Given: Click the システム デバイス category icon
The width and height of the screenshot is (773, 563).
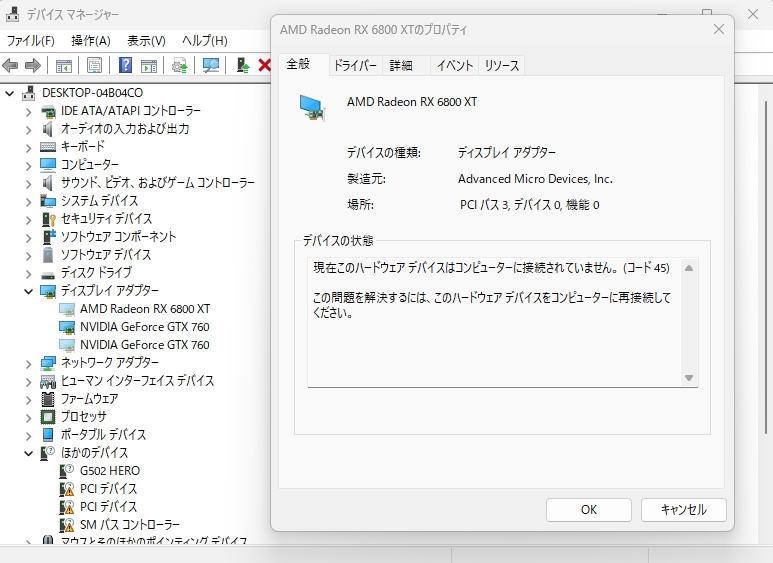Looking at the screenshot, I should (48, 201).
